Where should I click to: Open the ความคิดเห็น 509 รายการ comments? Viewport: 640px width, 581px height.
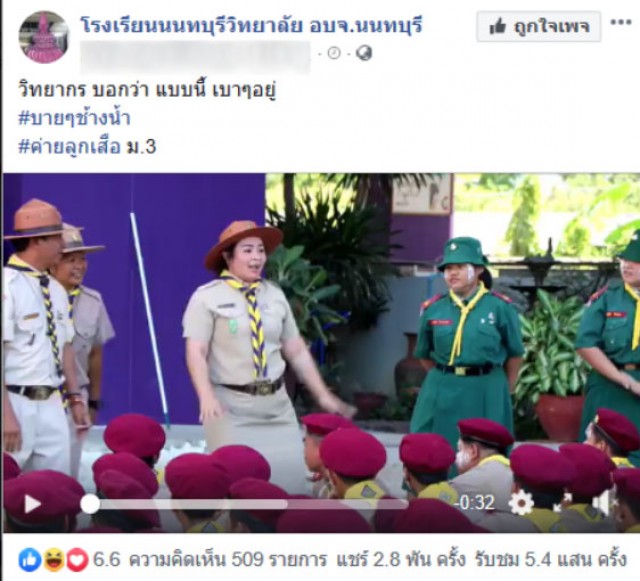(x=228, y=559)
